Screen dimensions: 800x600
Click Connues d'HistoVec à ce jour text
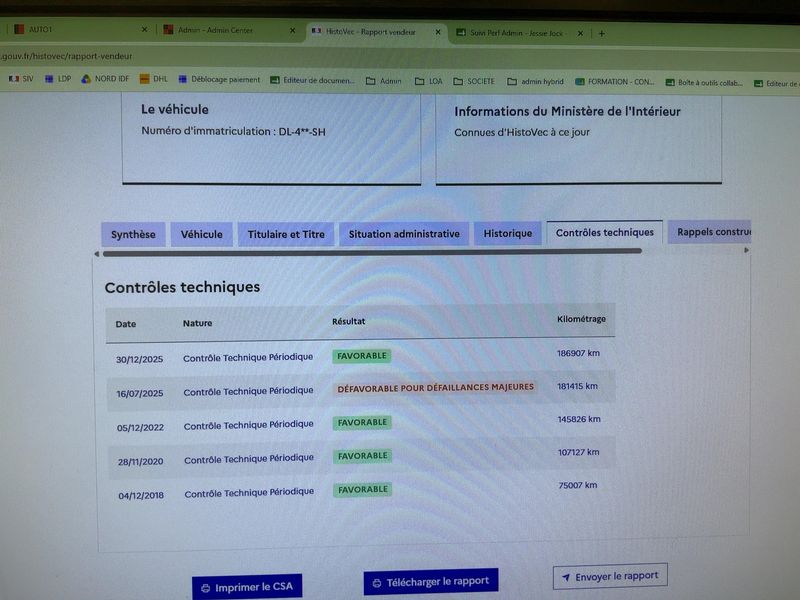click(521, 133)
